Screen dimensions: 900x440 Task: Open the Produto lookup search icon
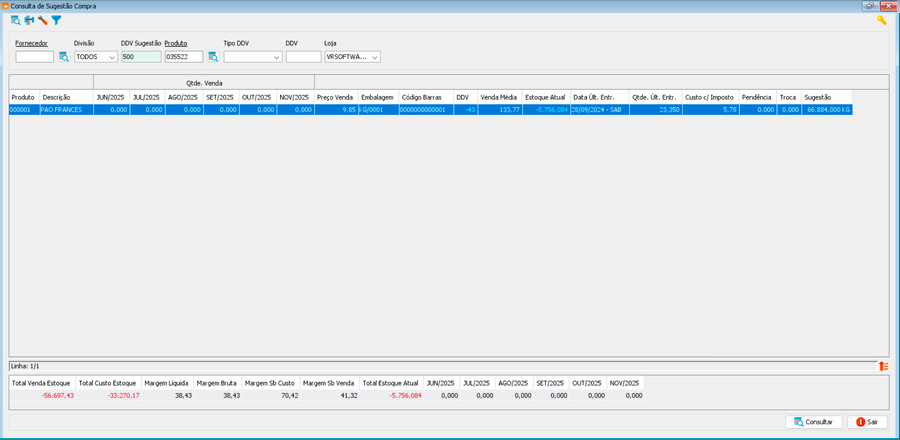[x=213, y=57]
